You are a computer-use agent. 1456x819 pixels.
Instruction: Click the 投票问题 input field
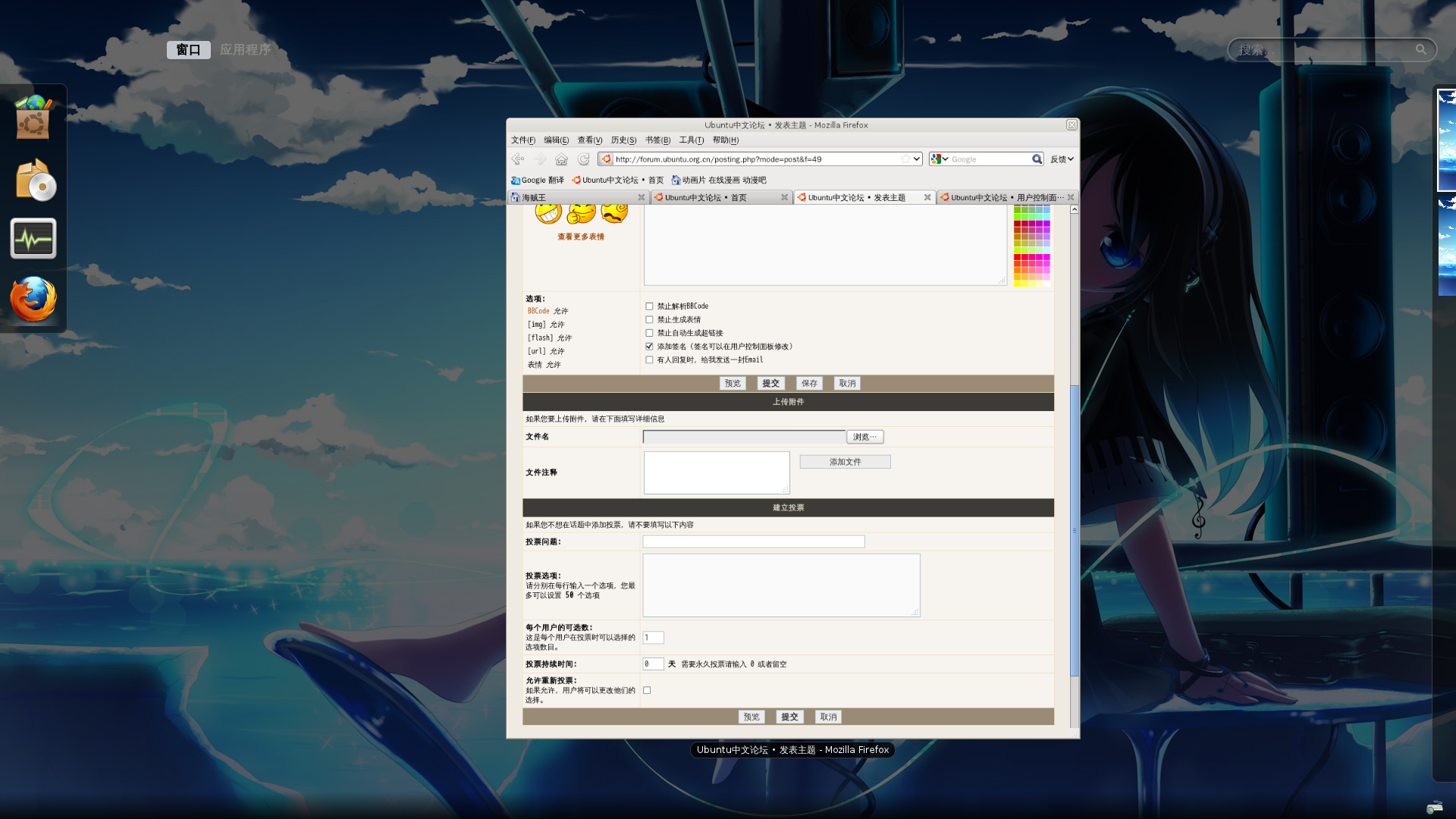point(754,542)
